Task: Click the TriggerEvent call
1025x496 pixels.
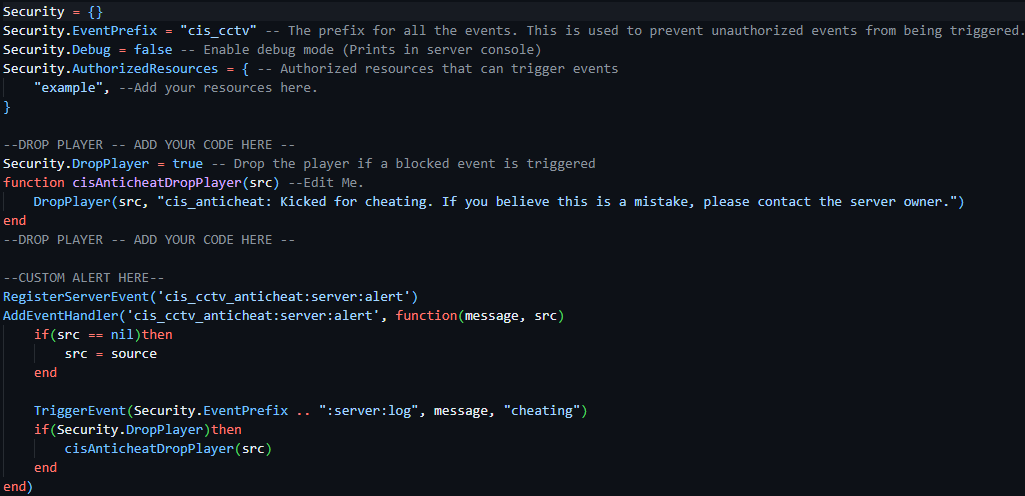Action: tap(80, 410)
